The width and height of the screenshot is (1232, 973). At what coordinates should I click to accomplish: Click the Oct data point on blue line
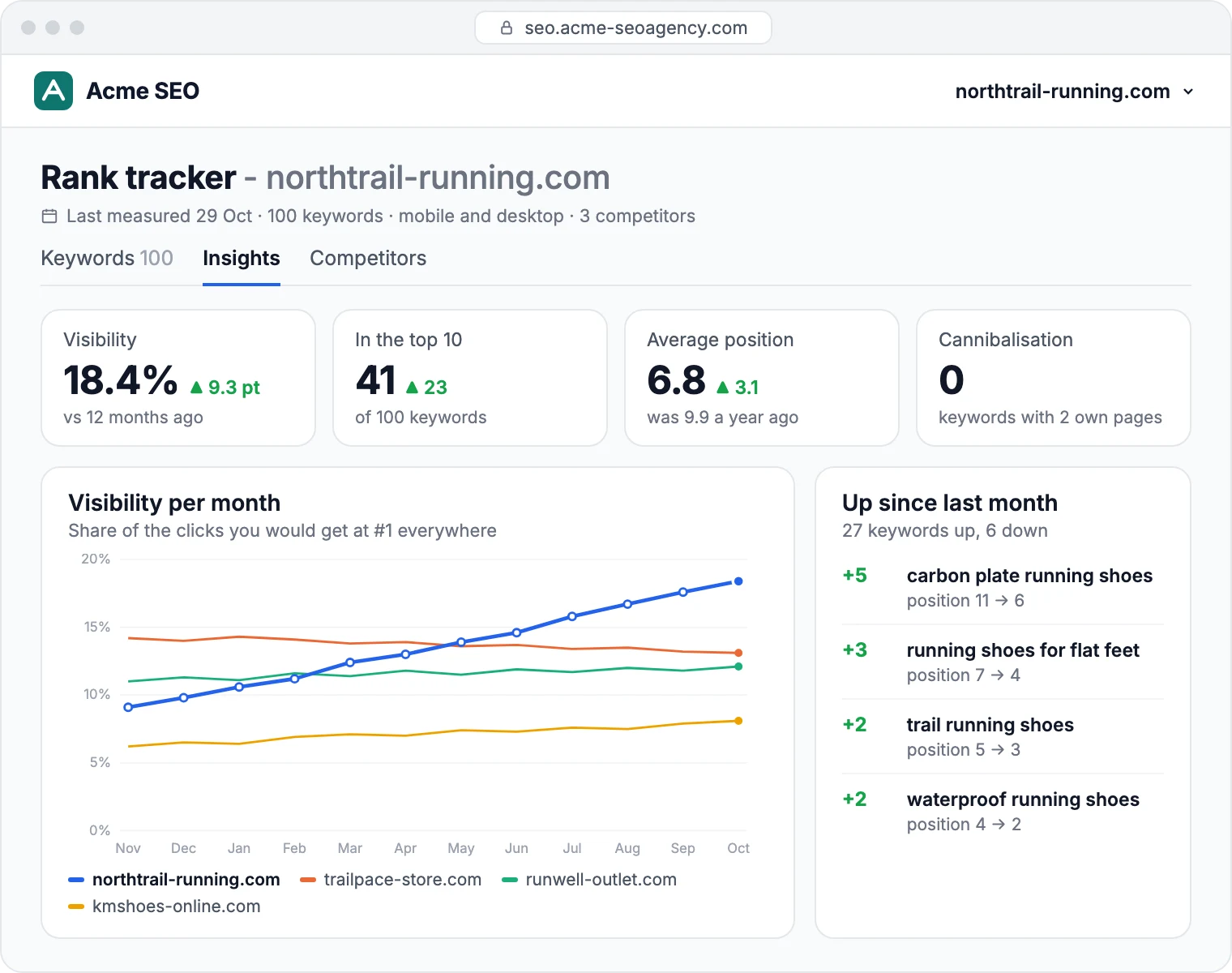point(738,581)
